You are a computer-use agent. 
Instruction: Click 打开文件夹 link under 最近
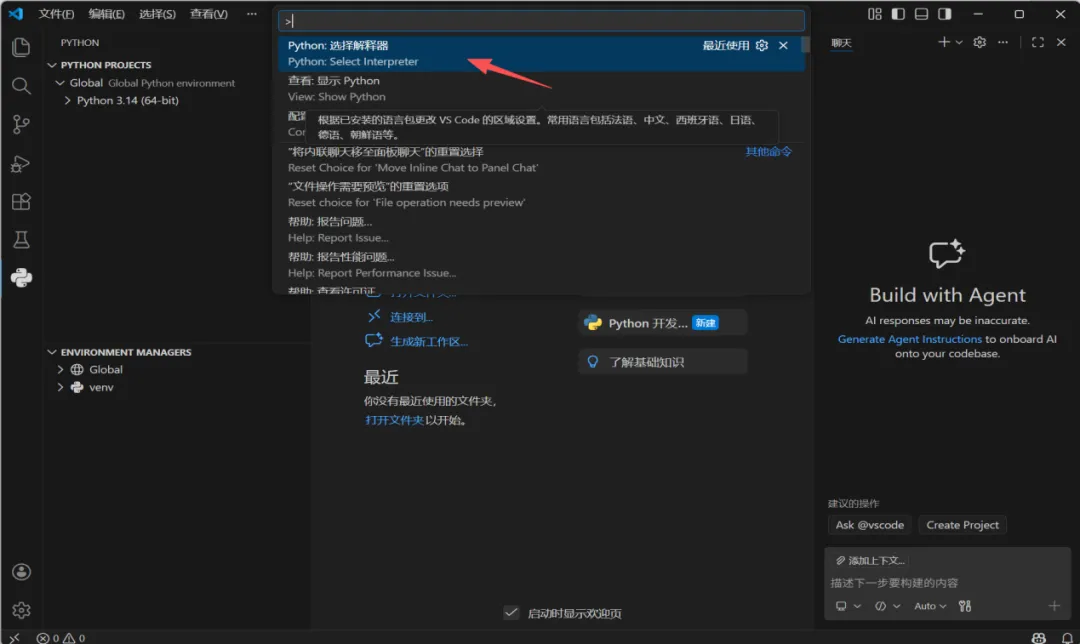pos(394,420)
